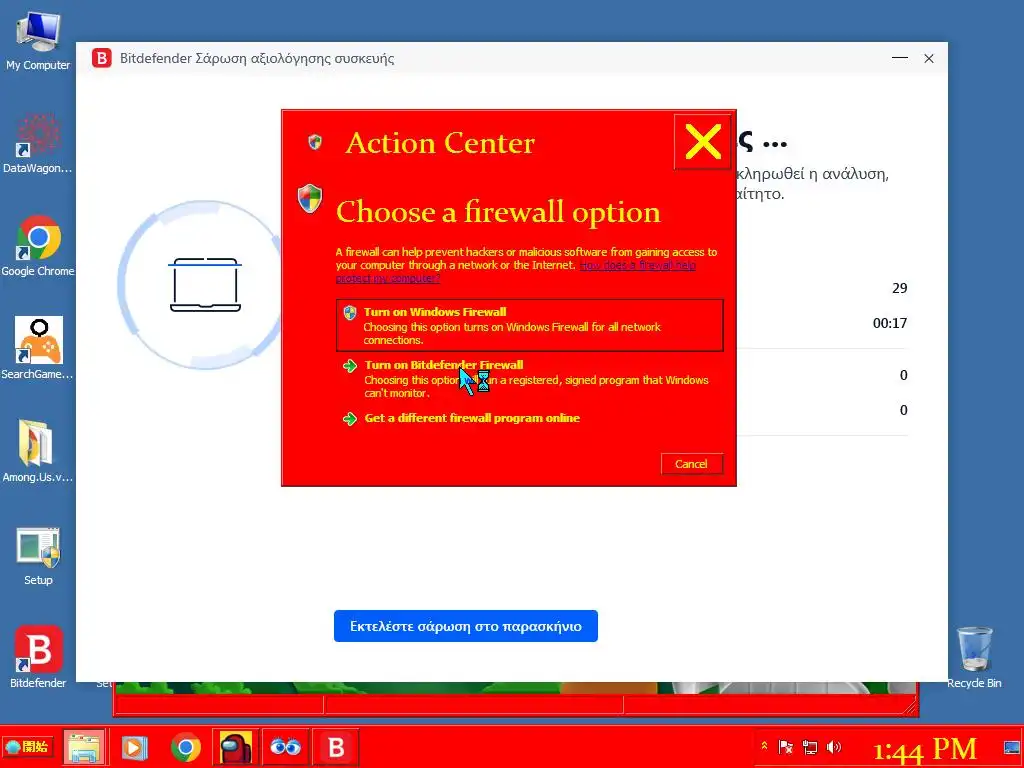Click the large shield icon beside Choose a firewall
Screen dimensions: 1024x768
click(310, 198)
